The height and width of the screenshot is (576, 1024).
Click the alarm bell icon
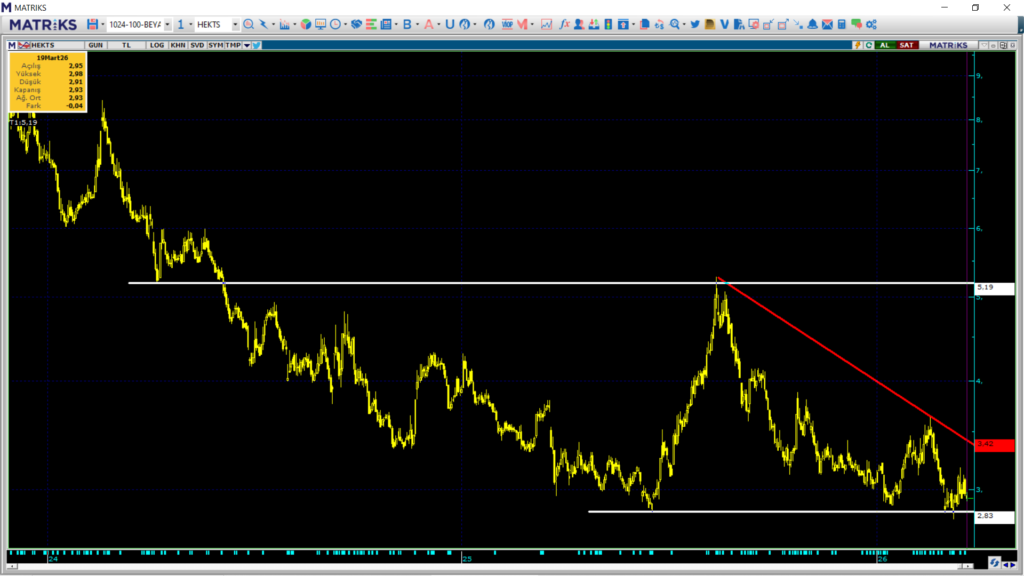tap(812, 24)
